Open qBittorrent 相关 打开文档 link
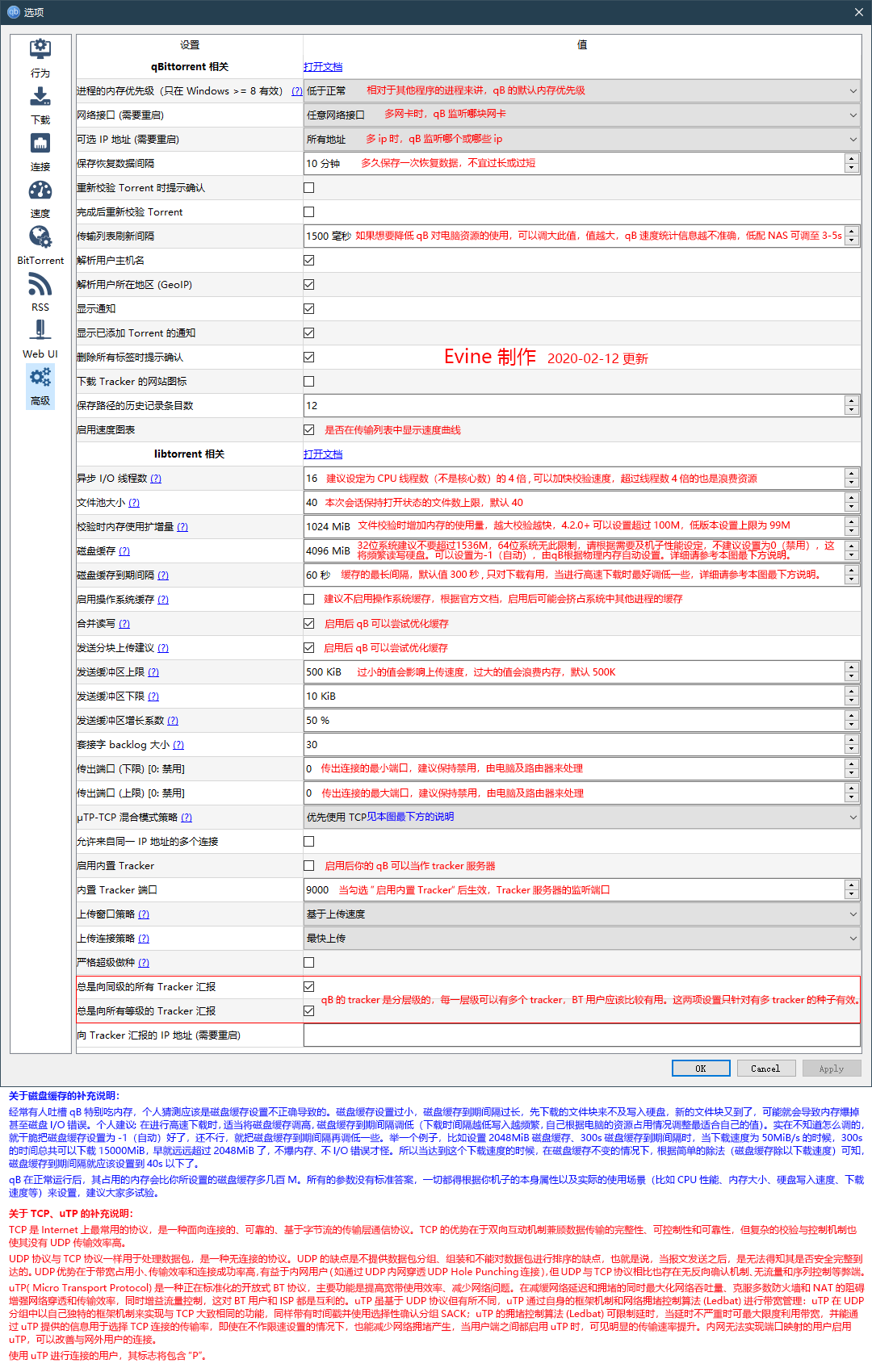 pos(323,66)
